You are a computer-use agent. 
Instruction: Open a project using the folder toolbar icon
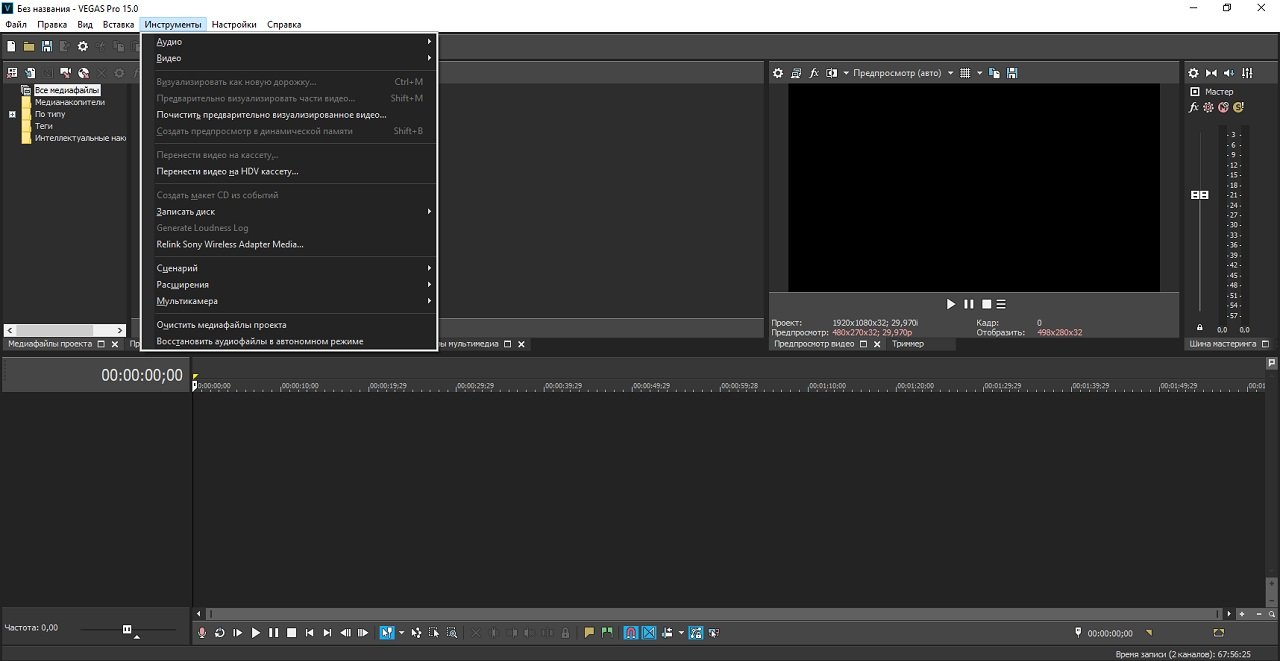29,46
